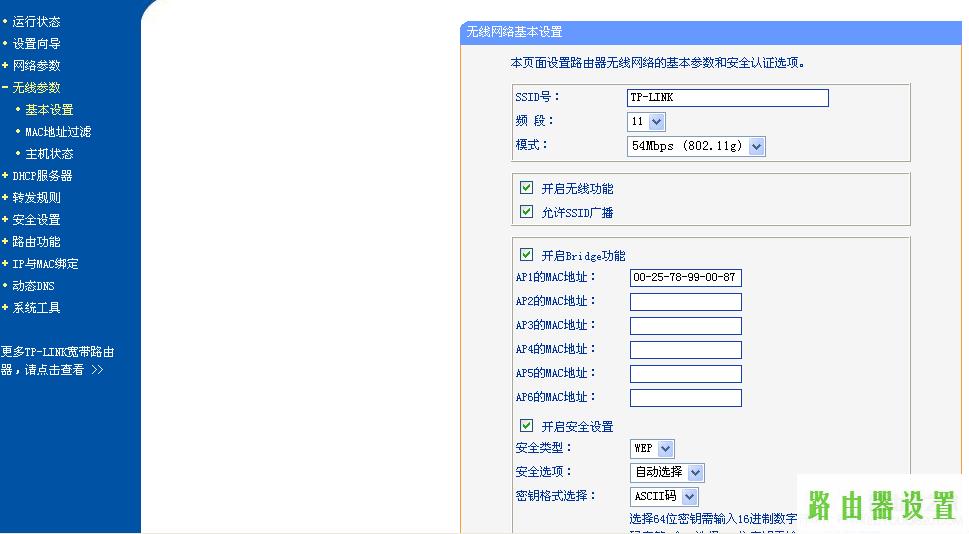Expand IP与MAC绑定 menu section
Screen dimensions: 969x534
tap(45, 264)
